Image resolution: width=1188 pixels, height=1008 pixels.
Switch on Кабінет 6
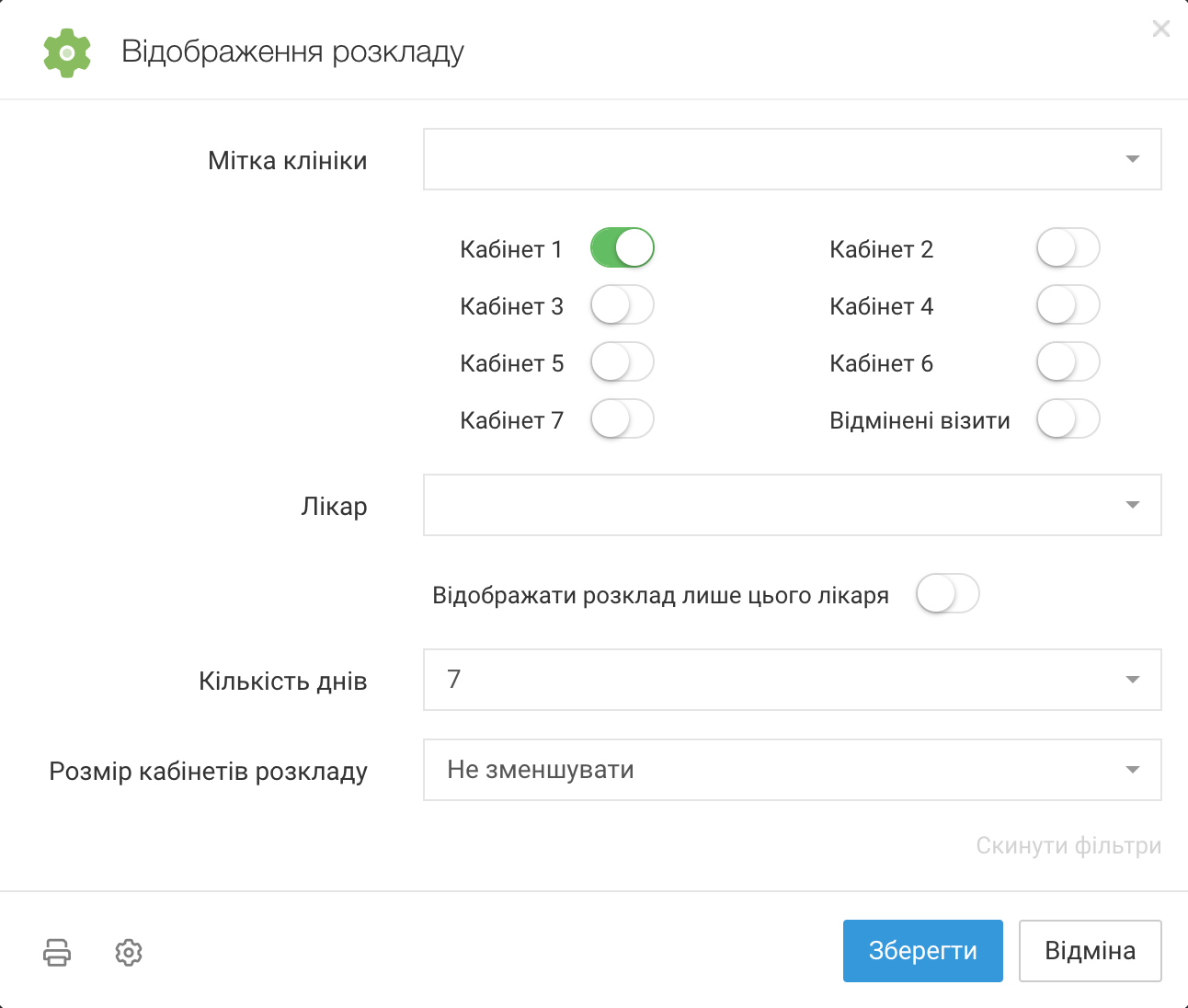(x=1068, y=361)
